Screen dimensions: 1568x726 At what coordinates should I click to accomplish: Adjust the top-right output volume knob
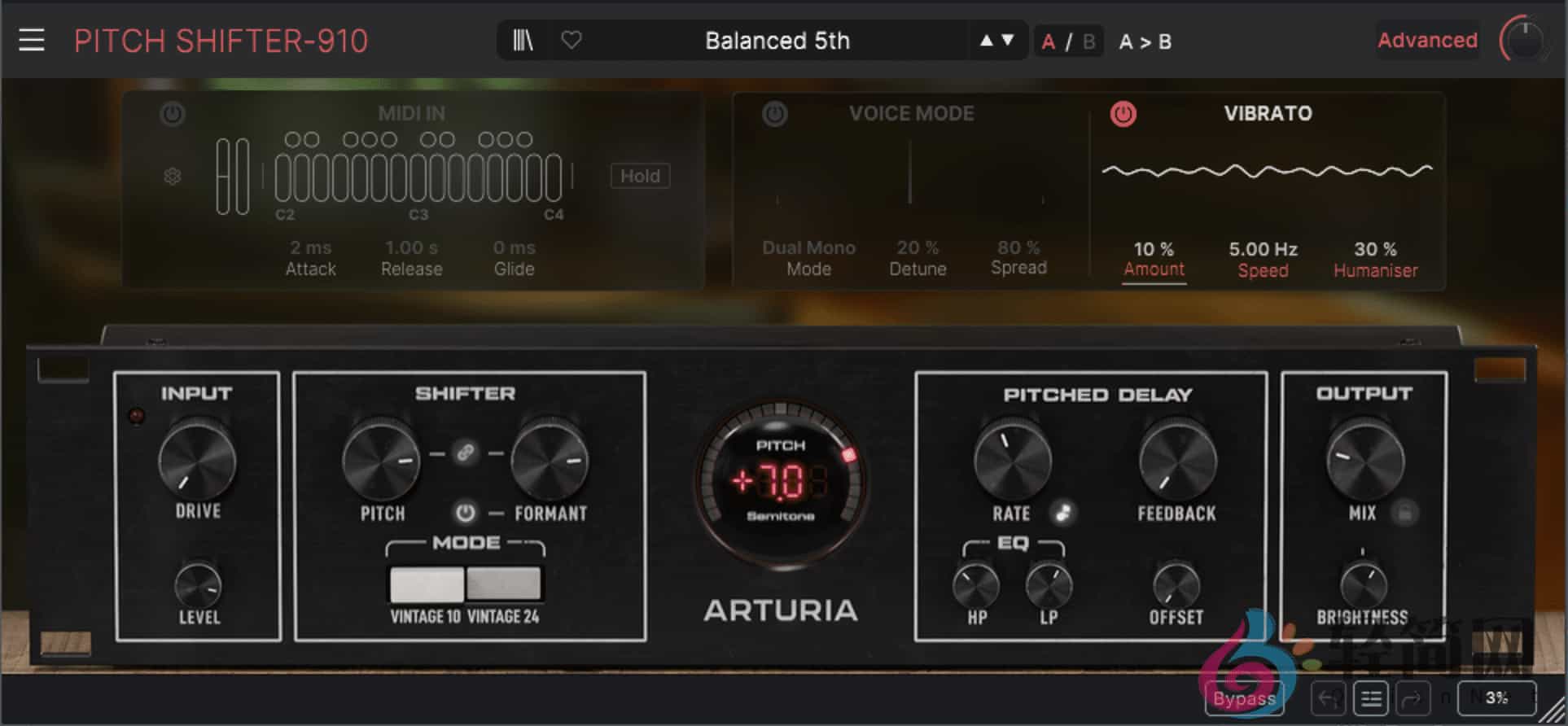pyautogui.click(x=1525, y=41)
